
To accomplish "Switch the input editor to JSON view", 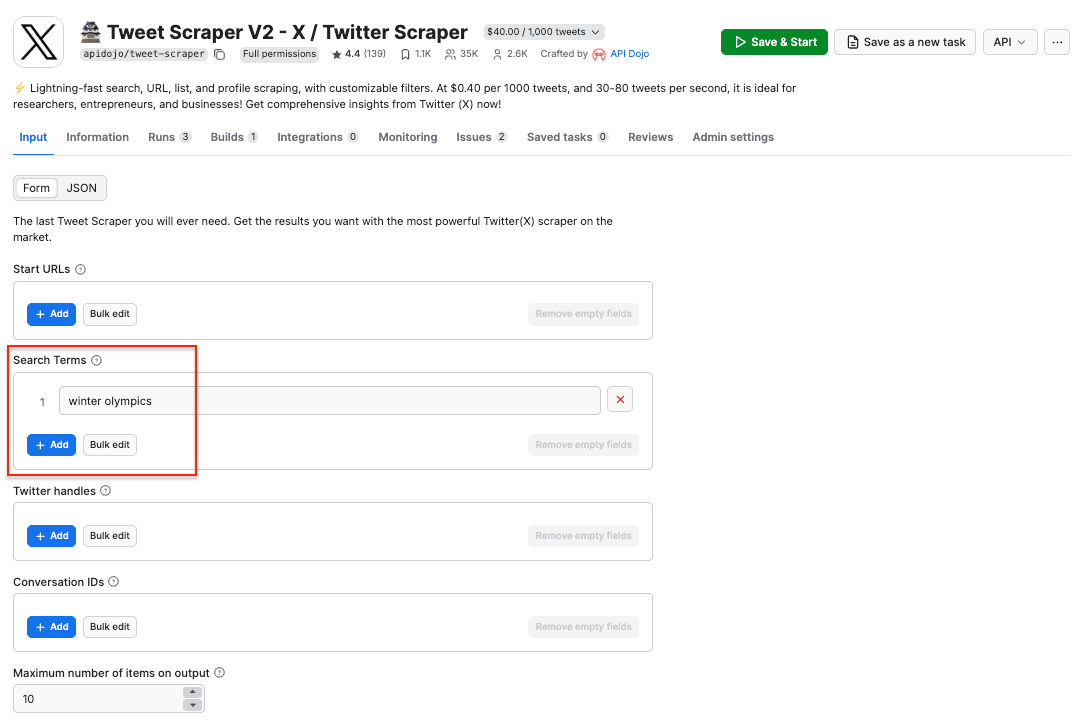I will pos(81,187).
